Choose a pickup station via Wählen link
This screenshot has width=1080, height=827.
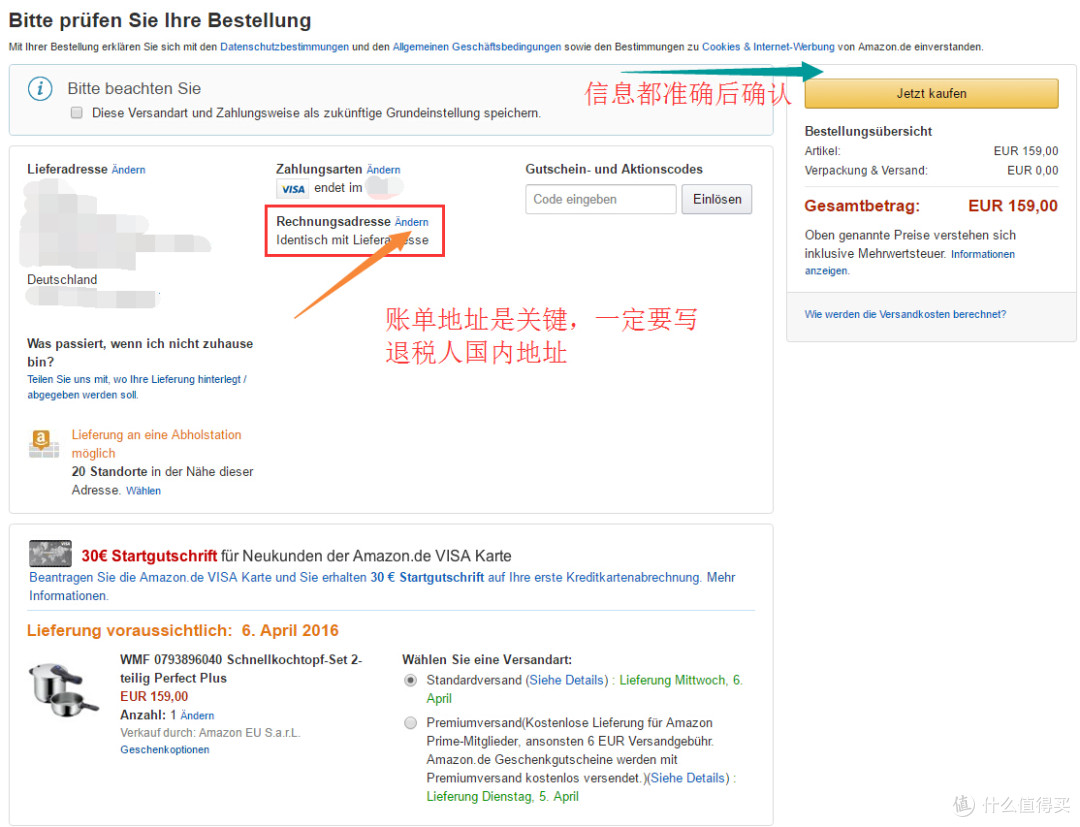[143, 491]
